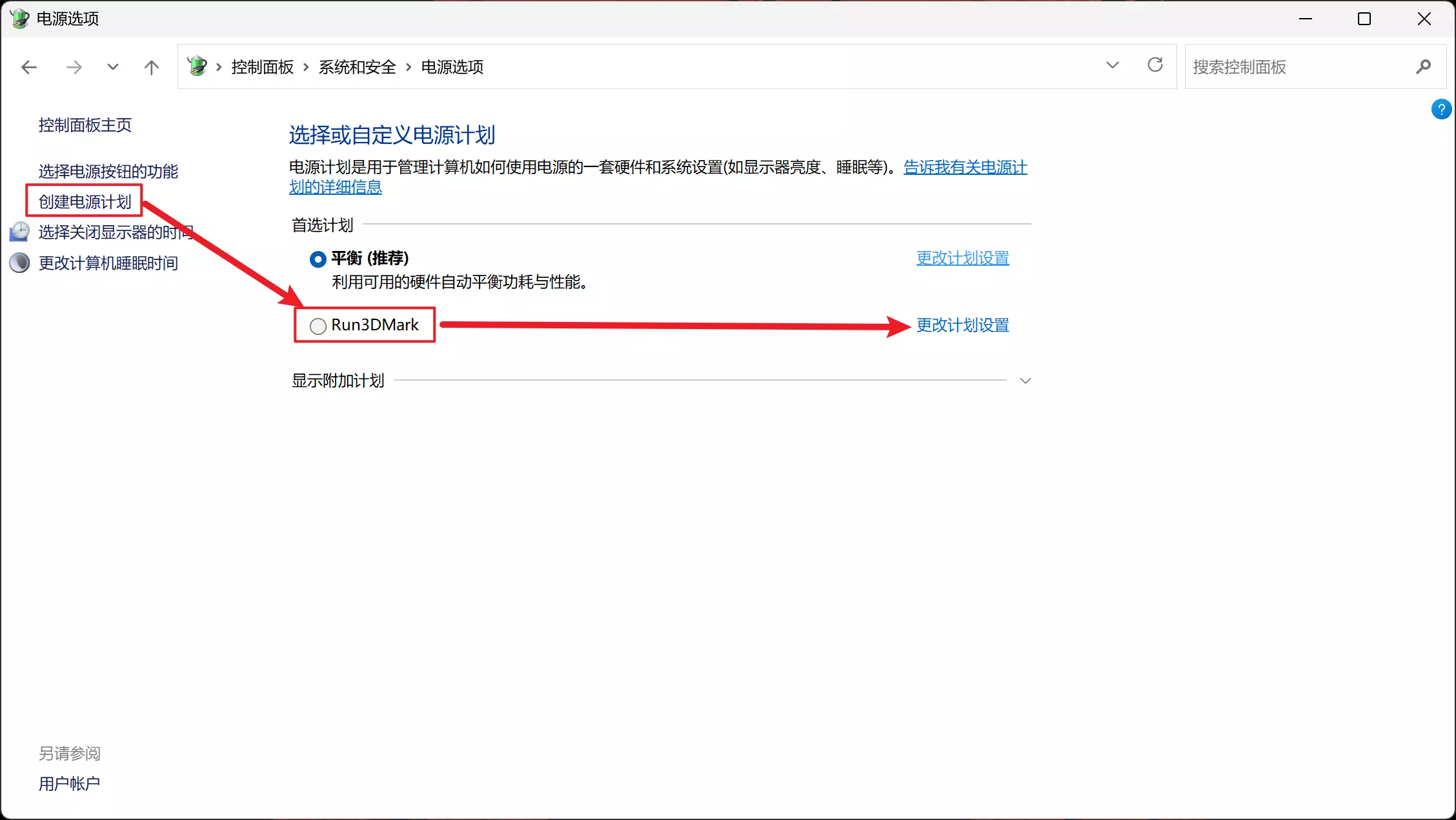Click the Power Options icon in address bar

[x=197, y=66]
